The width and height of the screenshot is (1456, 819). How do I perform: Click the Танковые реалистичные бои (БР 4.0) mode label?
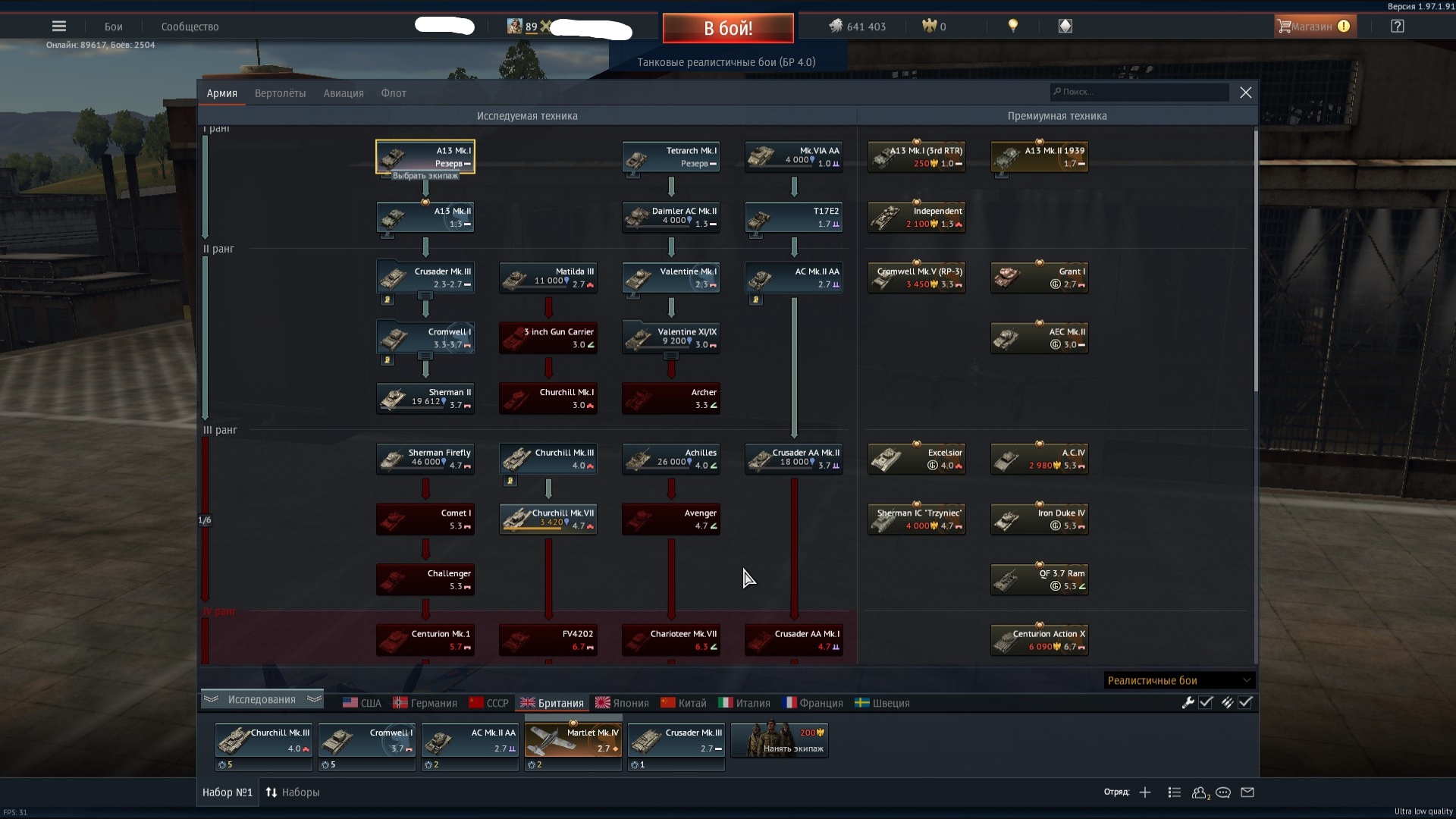point(726,62)
